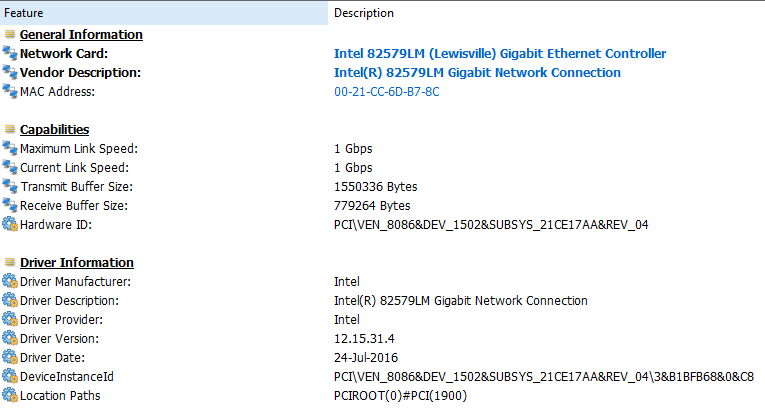Click the Intel(R) 82579LM Gigabit Network Connection link

(477, 72)
